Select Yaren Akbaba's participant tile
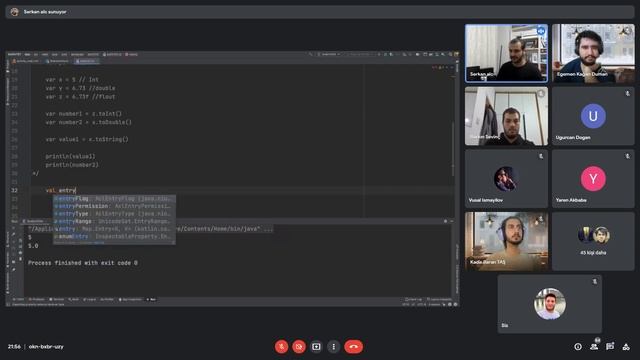Image resolution: width=640 pixels, height=360 pixels. pos(593,179)
